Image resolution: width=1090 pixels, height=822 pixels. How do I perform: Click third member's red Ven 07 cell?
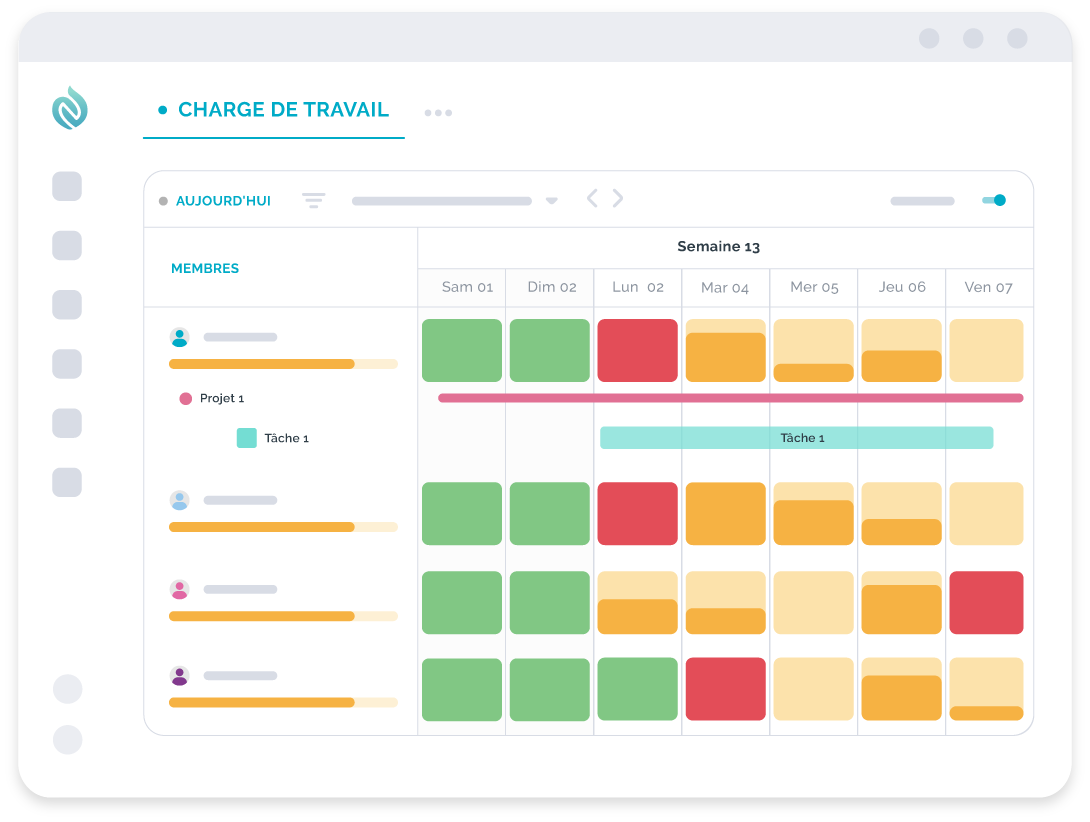(986, 603)
